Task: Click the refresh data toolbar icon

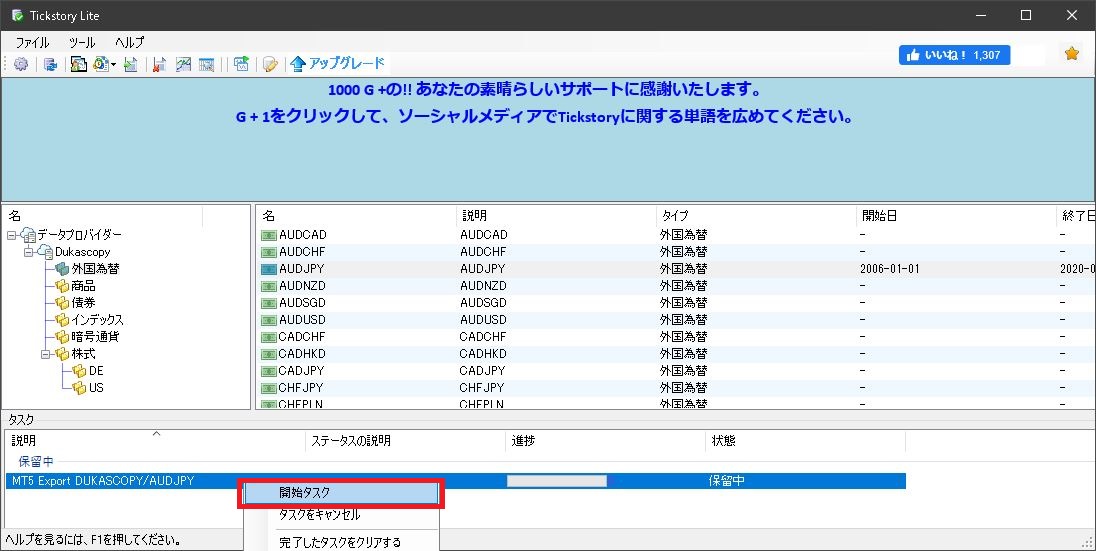Action: pyautogui.click(x=50, y=64)
